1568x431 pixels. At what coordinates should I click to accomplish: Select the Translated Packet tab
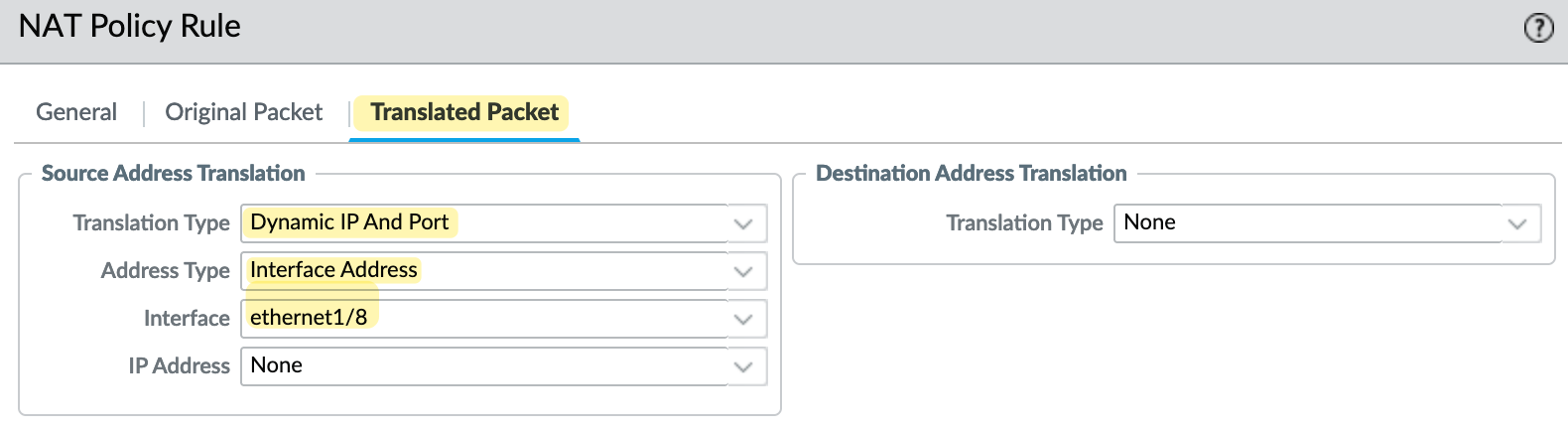[464, 112]
